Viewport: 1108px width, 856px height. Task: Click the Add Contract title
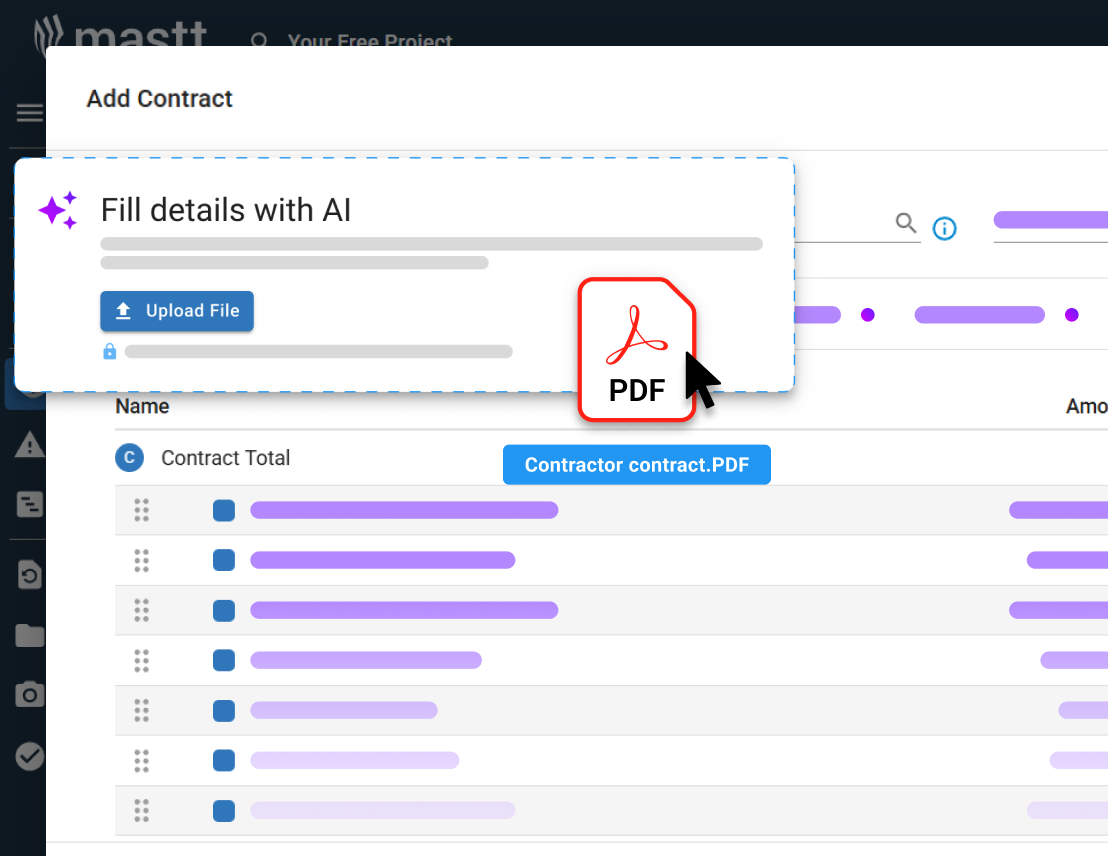click(x=160, y=98)
